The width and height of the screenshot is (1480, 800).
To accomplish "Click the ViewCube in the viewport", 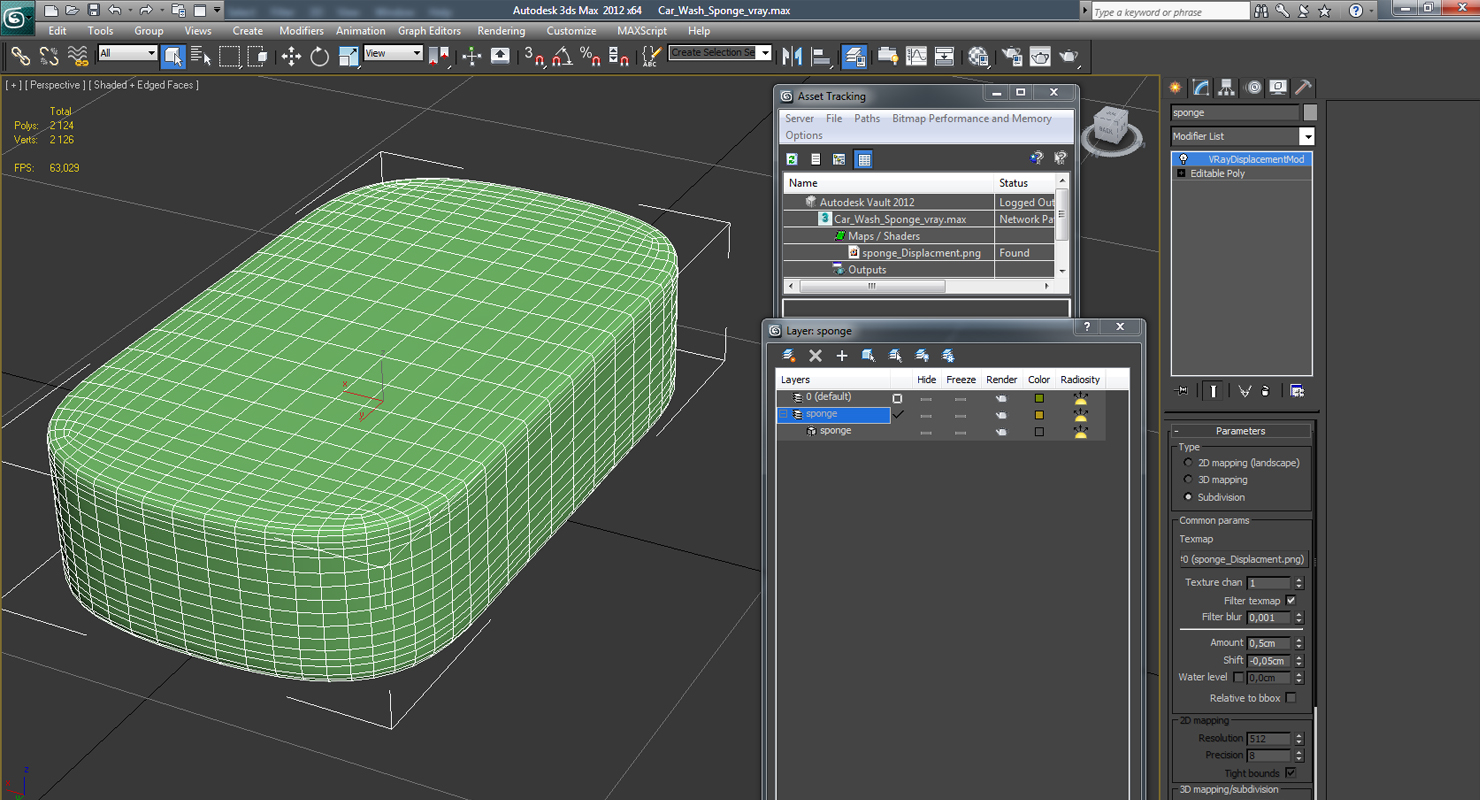I will [1112, 128].
